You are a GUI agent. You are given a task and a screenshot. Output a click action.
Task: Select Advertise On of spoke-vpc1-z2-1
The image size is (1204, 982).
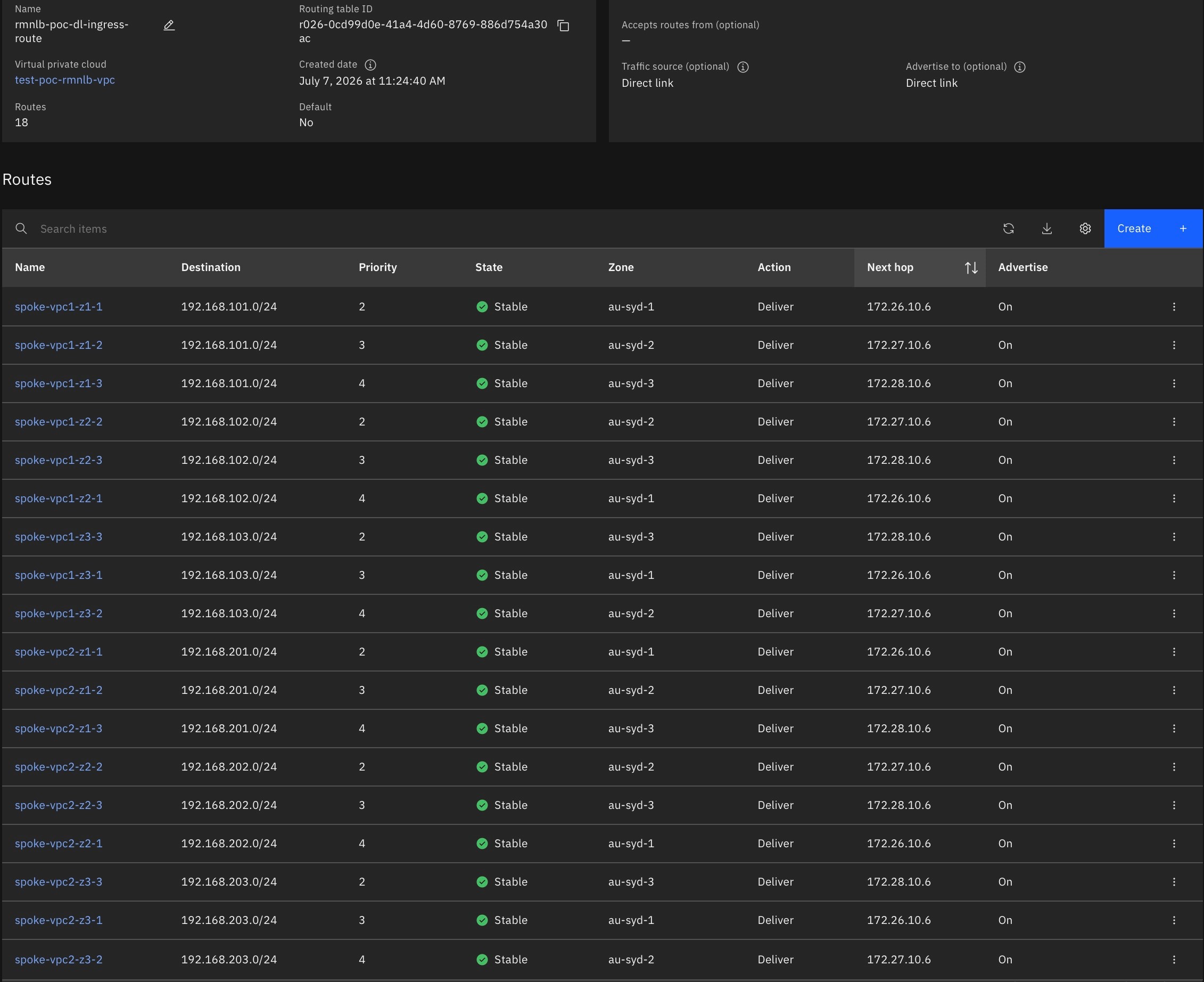coord(1005,498)
